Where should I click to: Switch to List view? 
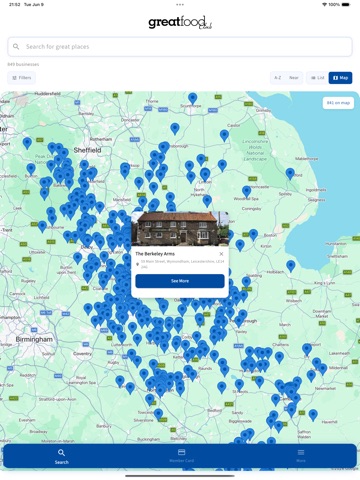point(317,78)
